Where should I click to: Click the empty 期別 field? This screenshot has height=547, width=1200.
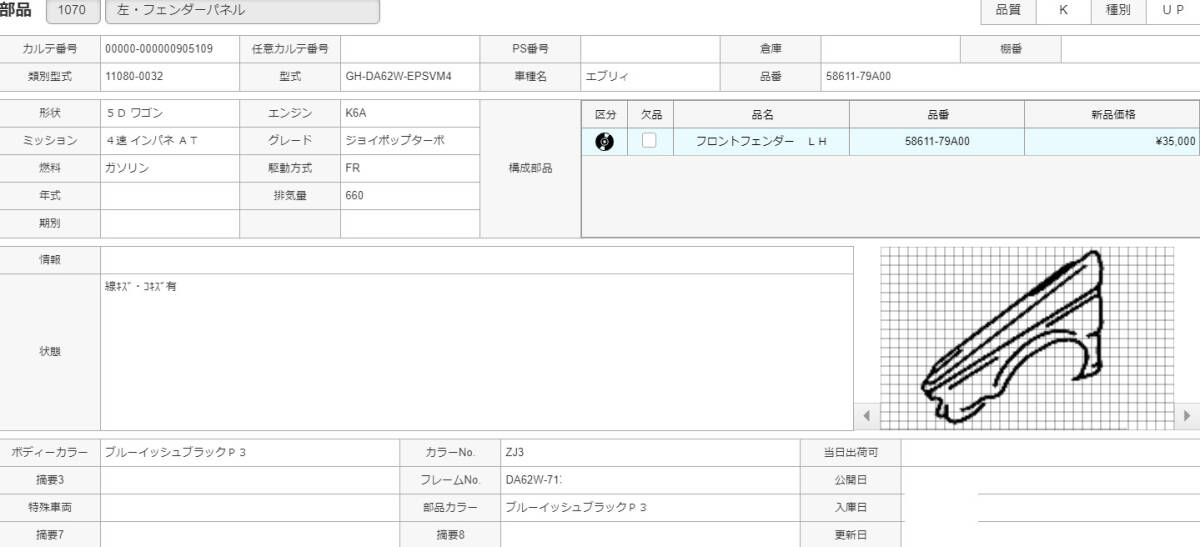[170, 223]
